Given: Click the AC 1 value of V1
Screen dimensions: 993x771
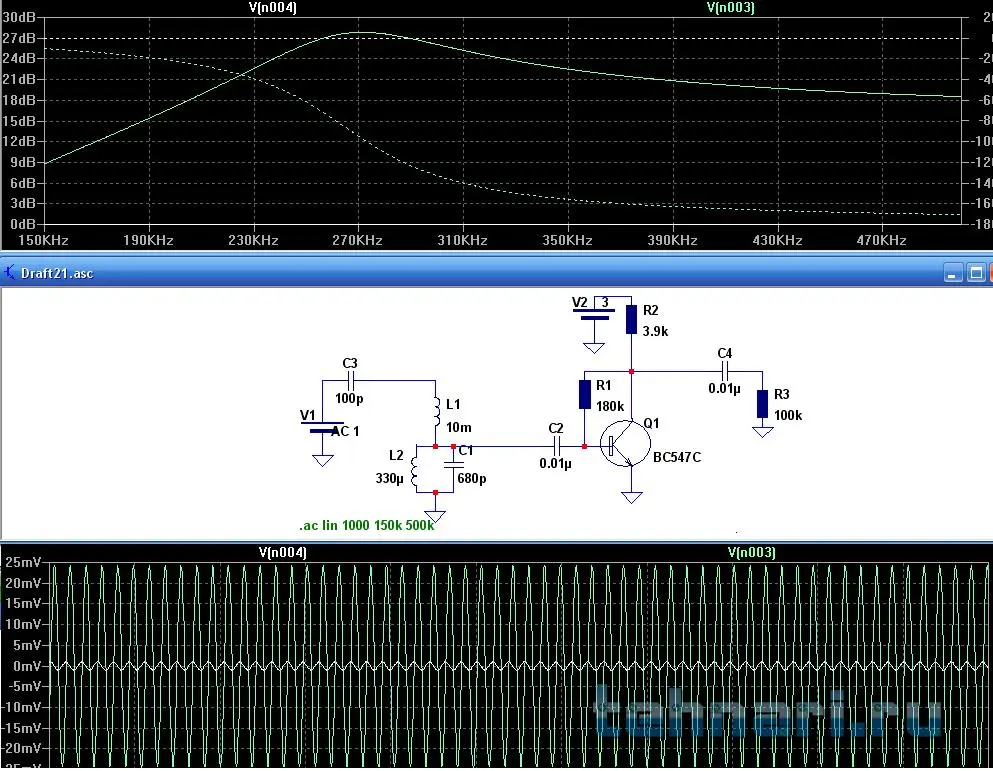Looking at the screenshot, I should tap(345, 431).
